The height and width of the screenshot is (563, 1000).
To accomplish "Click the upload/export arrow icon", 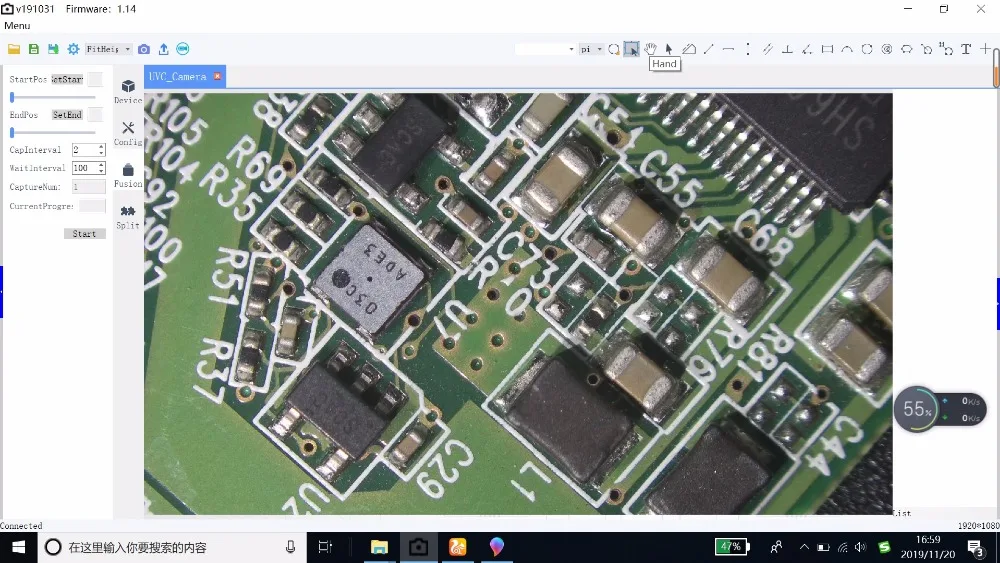I will [x=163, y=49].
